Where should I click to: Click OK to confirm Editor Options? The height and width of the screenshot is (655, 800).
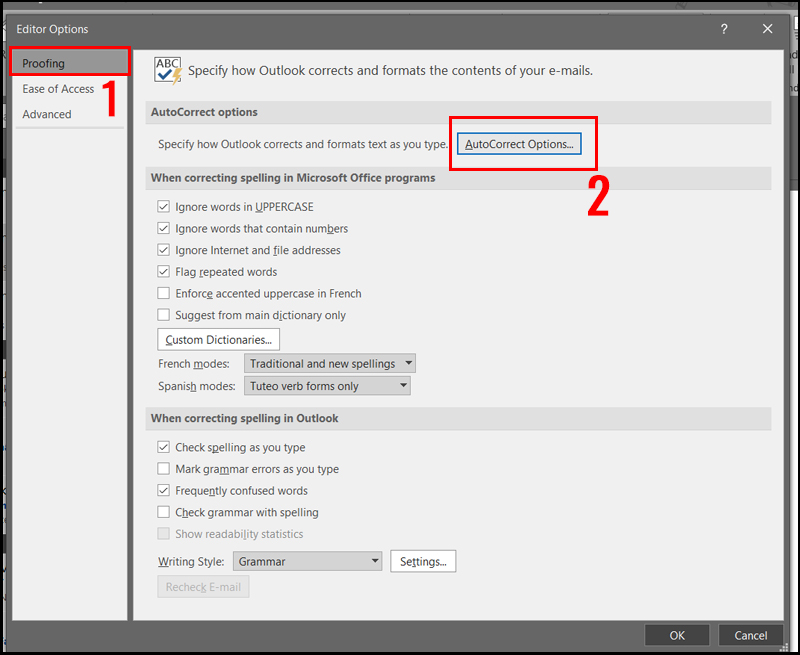pos(677,635)
